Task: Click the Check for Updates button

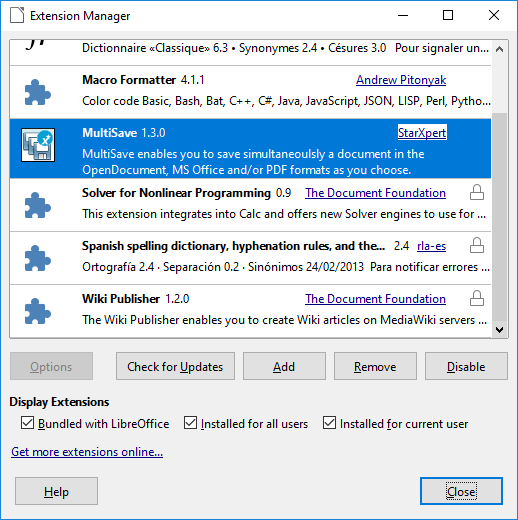Action: pos(175,366)
